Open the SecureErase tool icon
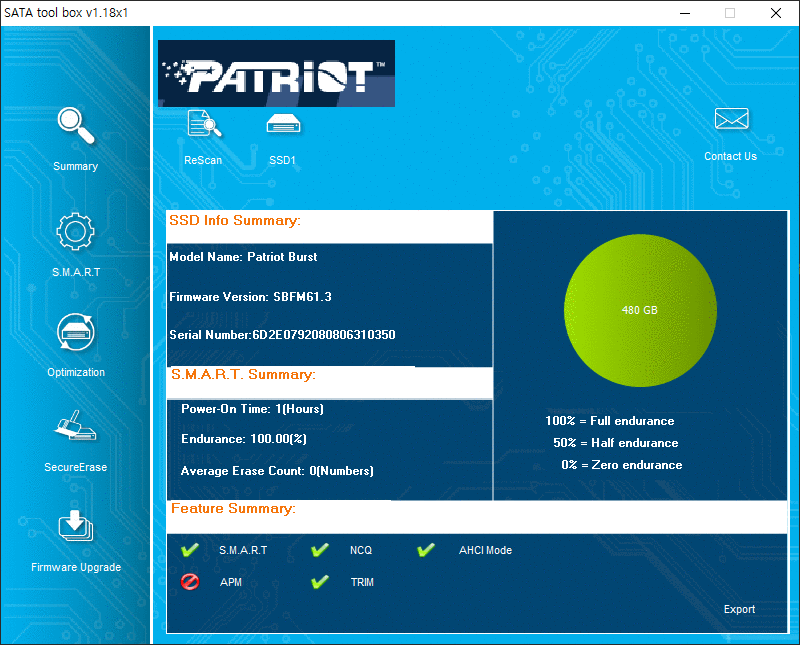Image resolution: width=800 pixels, height=645 pixels. point(75,428)
